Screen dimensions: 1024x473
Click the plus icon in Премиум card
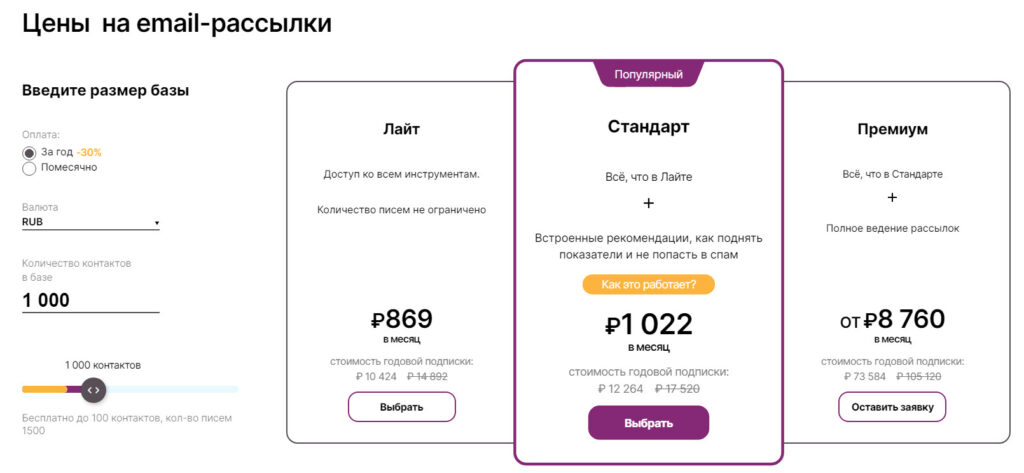click(892, 197)
